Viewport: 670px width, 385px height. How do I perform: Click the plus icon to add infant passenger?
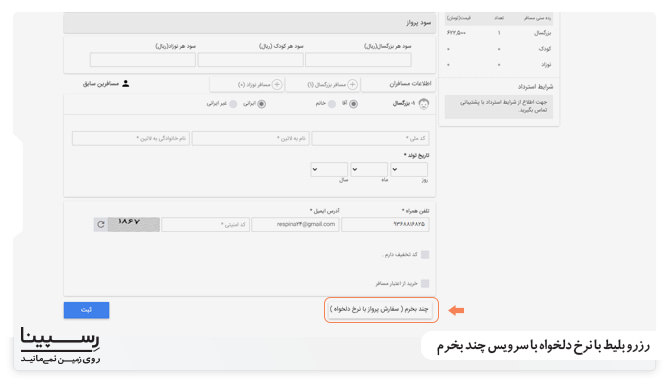(x=277, y=85)
